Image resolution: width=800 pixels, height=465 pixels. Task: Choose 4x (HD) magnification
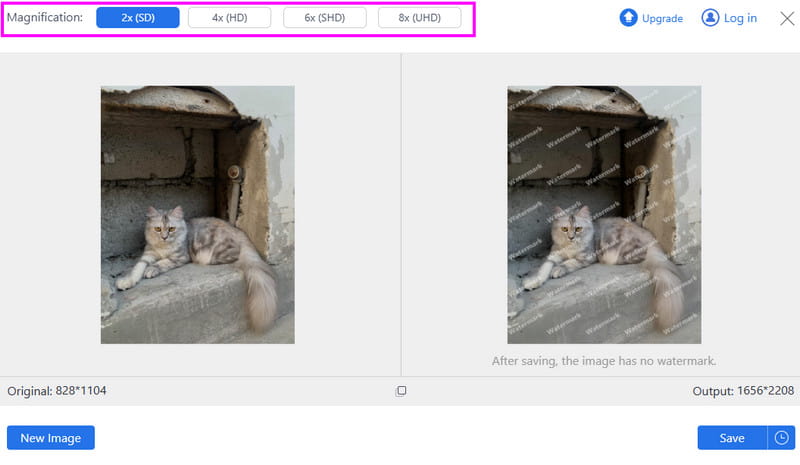pyautogui.click(x=230, y=17)
